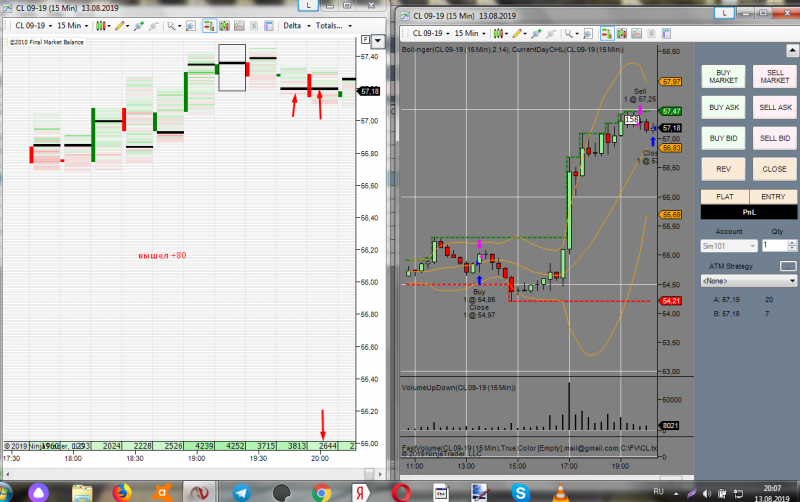Open the Totals dropdown in left chart toolbar
Image resolution: width=800 pixels, height=502 pixels.
click(x=334, y=26)
